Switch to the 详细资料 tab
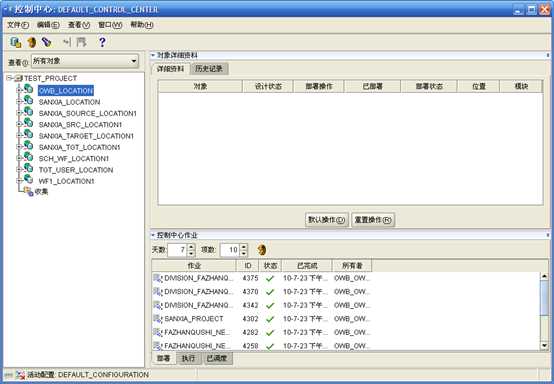Screen dimensions: 554x384 click(170, 69)
